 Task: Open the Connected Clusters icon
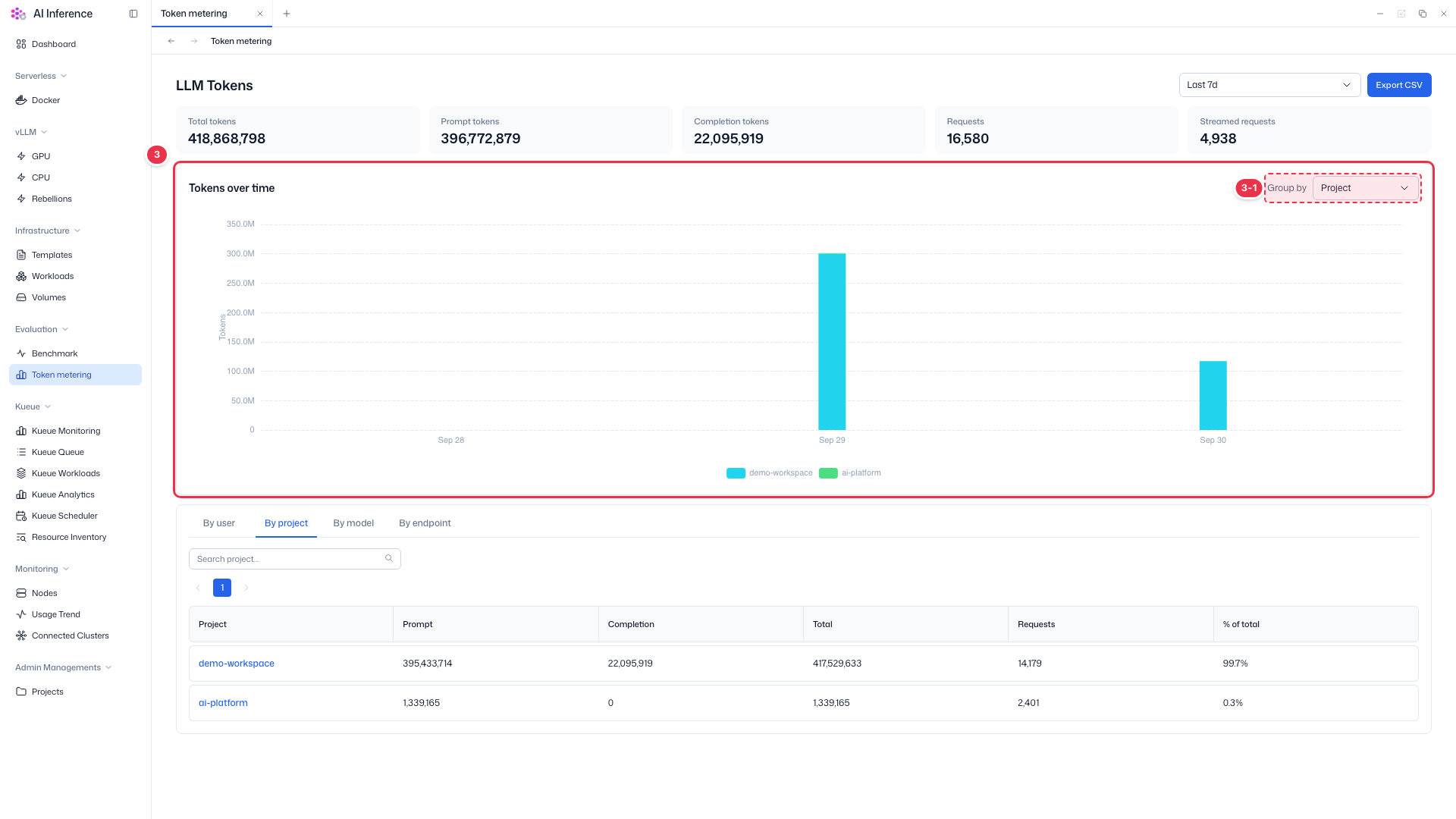(21, 635)
